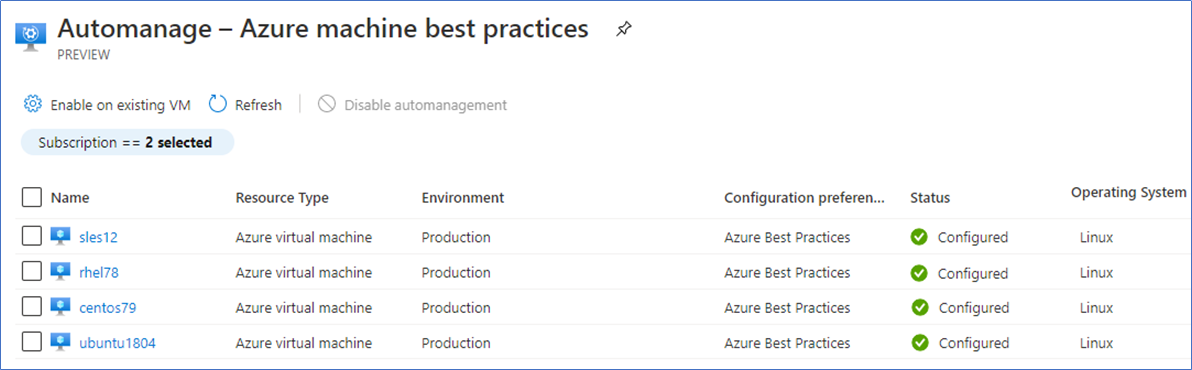Viewport: 1192px width, 370px height.
Task: Click the circular Refresh arrow icon
Action: point(218,104)
